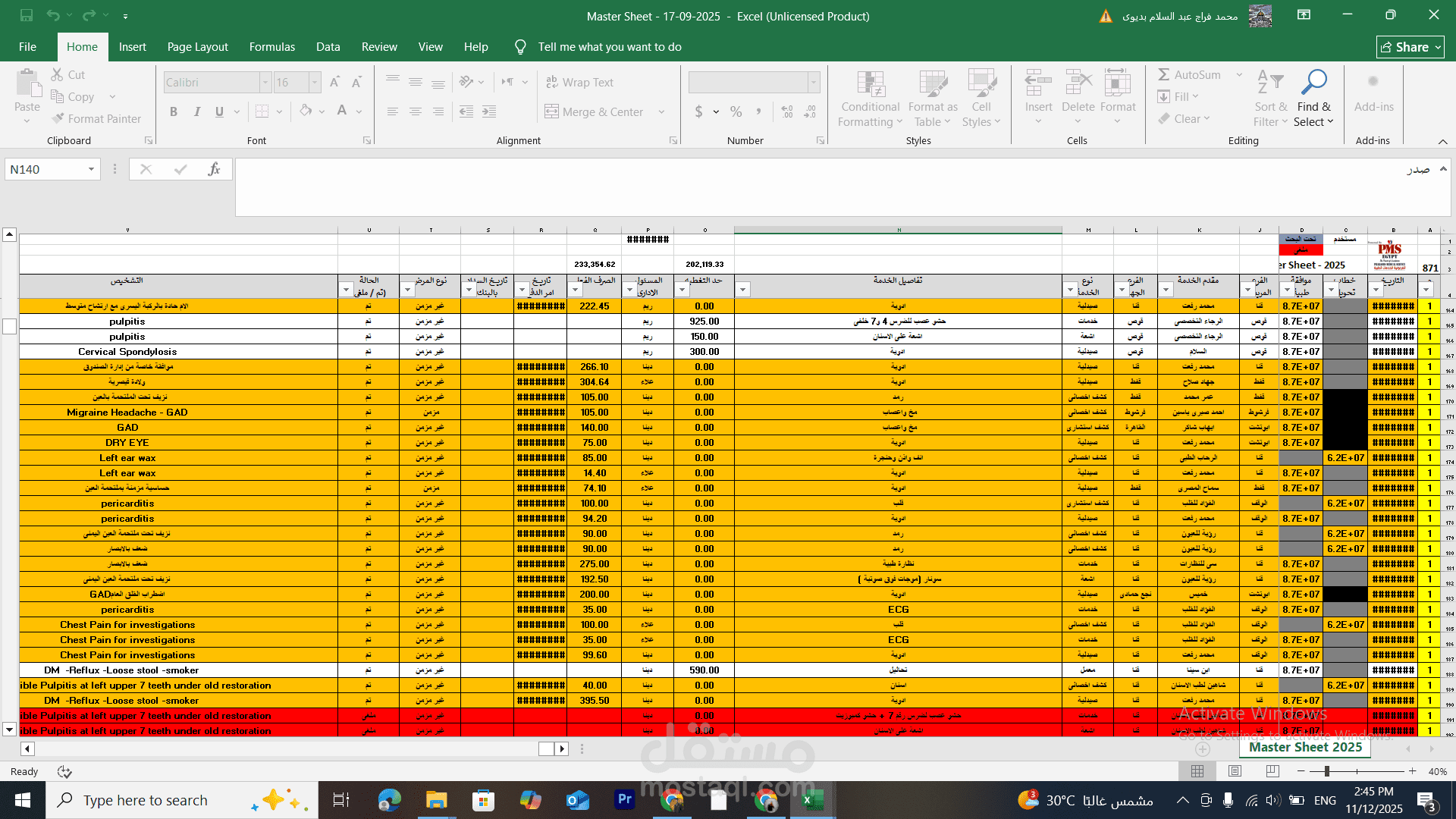Click the Percent Style icon
Image resolution: width=1456 pixels, height=819 pixels.
click(x=736, y=111)
